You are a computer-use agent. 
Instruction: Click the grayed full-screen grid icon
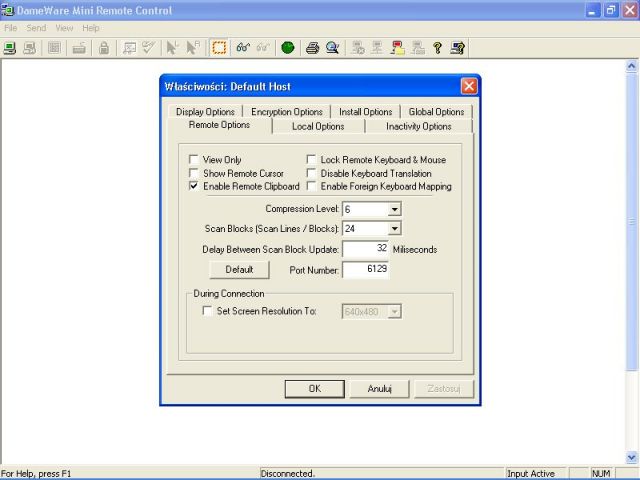pyautogui.click(x=54, y=48)
